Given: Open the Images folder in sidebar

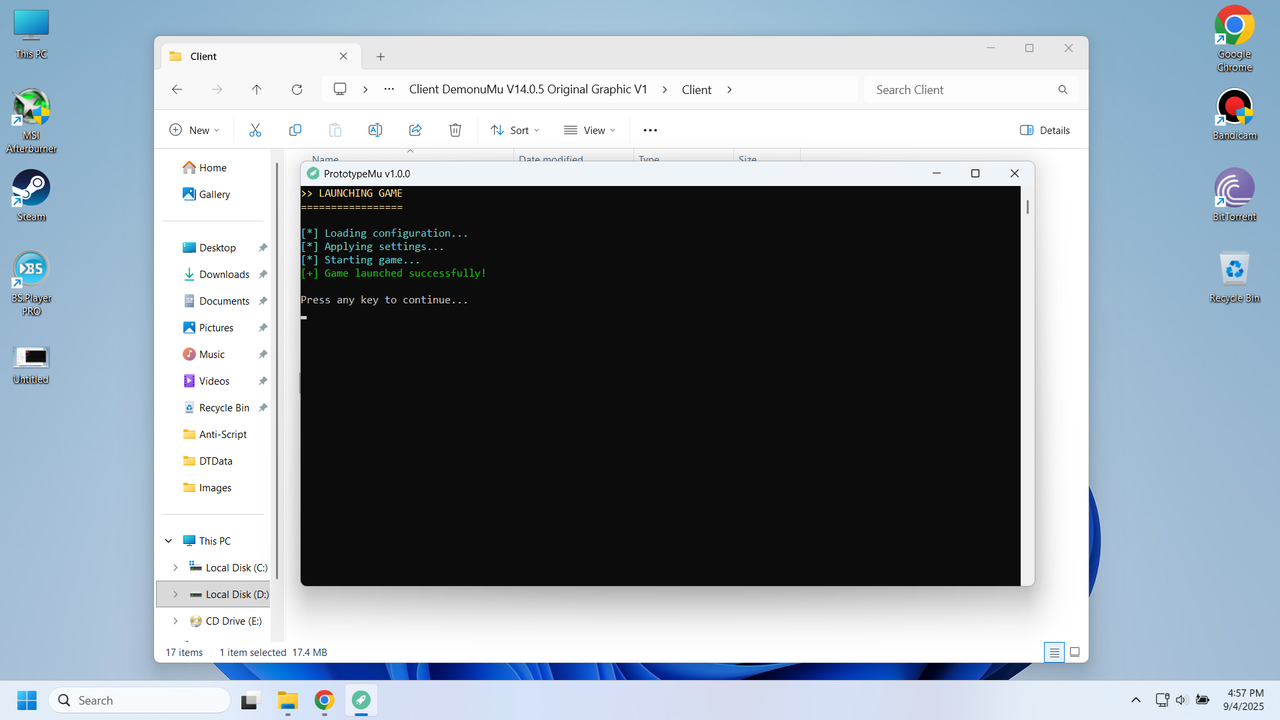Looking at the screenshot, I should 207,488.
